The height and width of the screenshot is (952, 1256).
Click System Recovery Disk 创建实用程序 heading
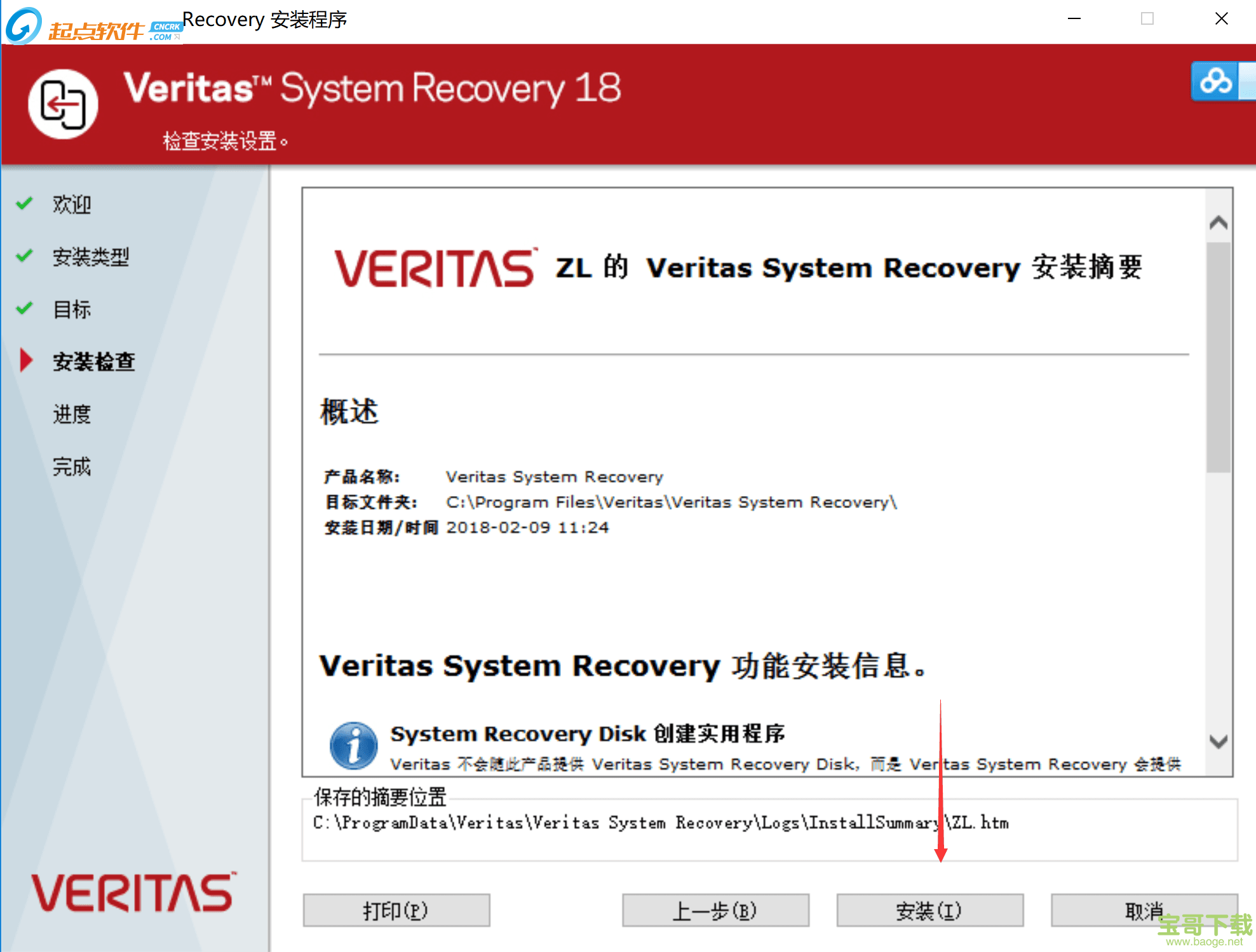[x=588, y=734]
